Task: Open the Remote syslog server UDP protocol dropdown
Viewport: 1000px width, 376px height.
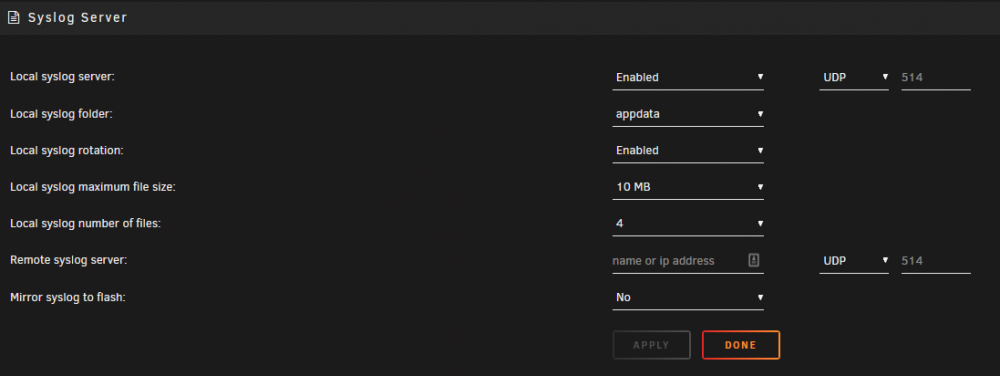Action: [854, 261]
